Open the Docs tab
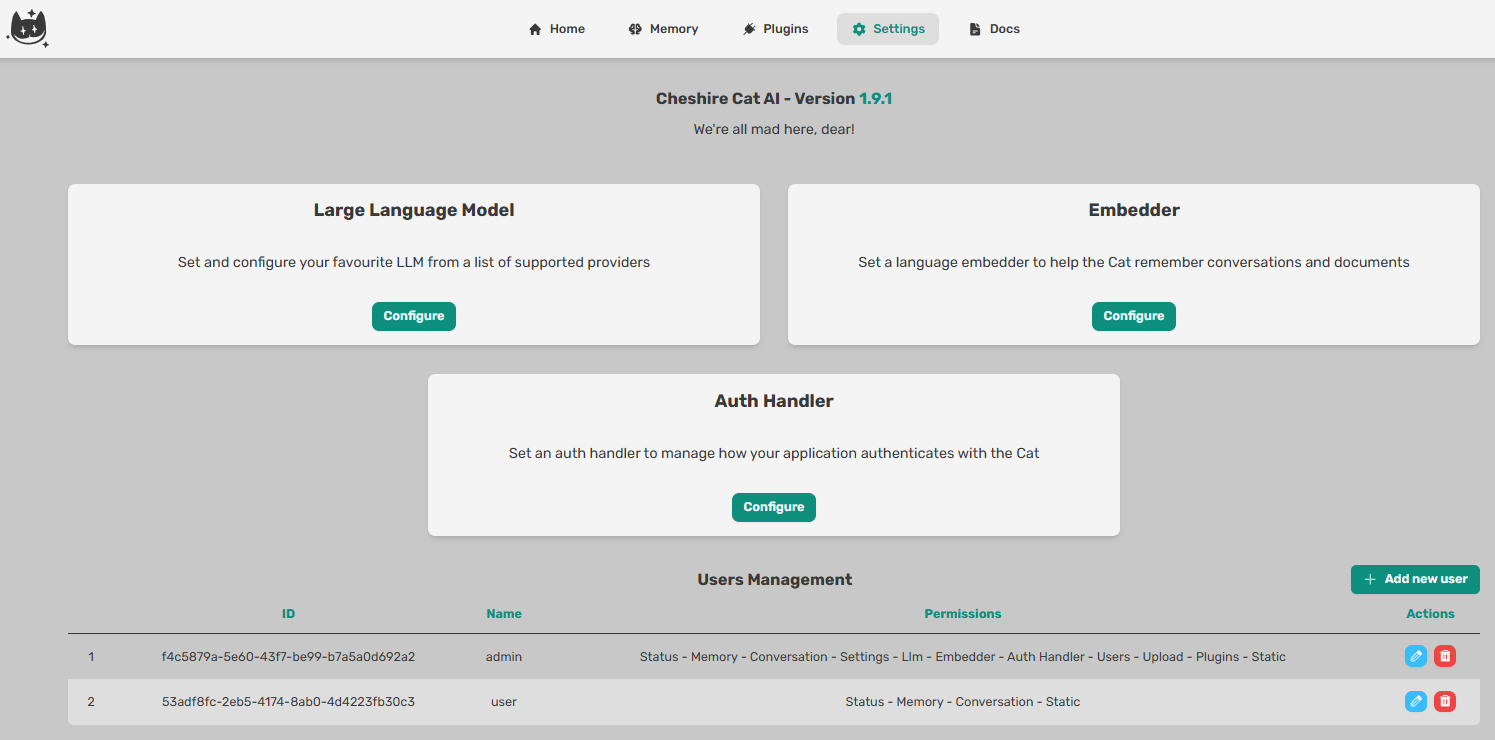This screenshot has width=1495, height=740. click(995, 29)
